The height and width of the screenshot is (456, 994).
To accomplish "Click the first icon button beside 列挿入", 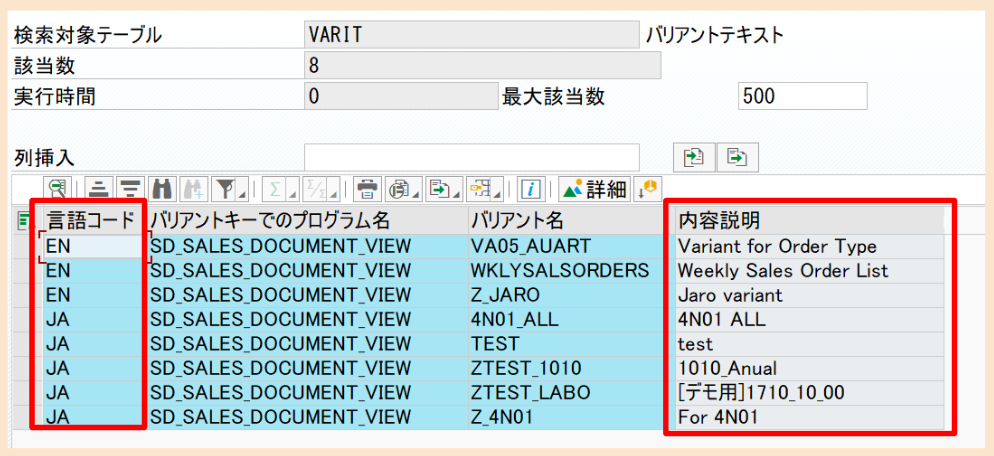I will point(693,157).
